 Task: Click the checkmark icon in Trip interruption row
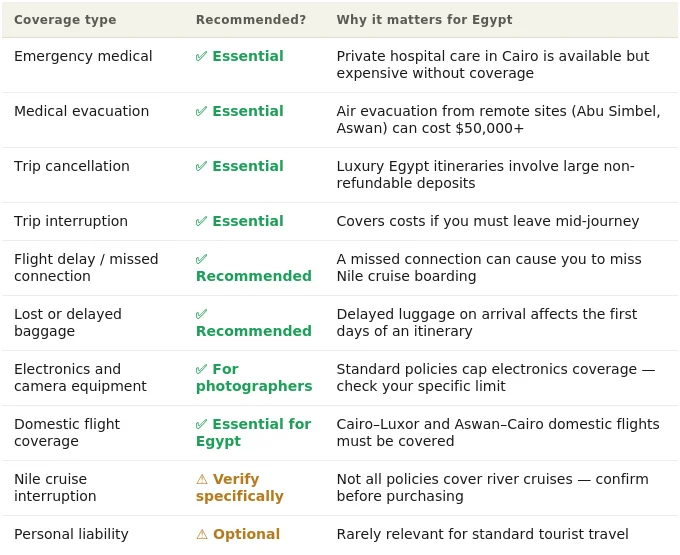[x=201, y=222]
